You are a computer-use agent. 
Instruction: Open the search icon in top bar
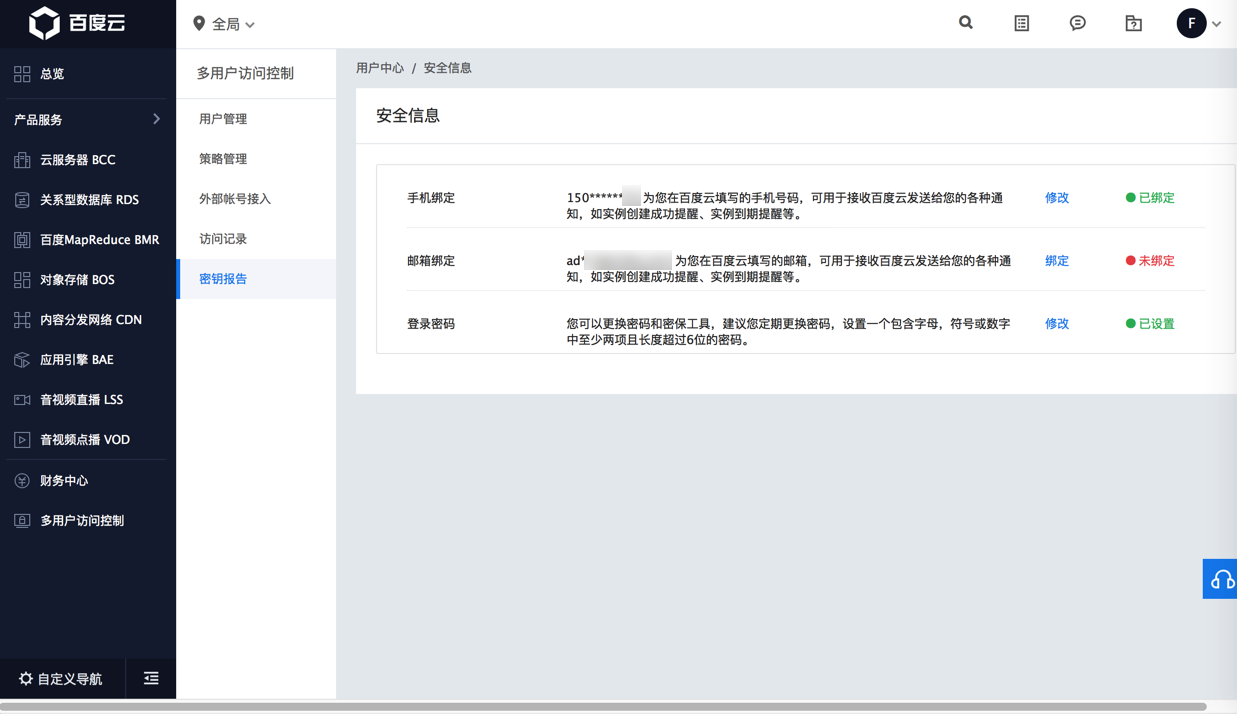(x=966, y=22)
